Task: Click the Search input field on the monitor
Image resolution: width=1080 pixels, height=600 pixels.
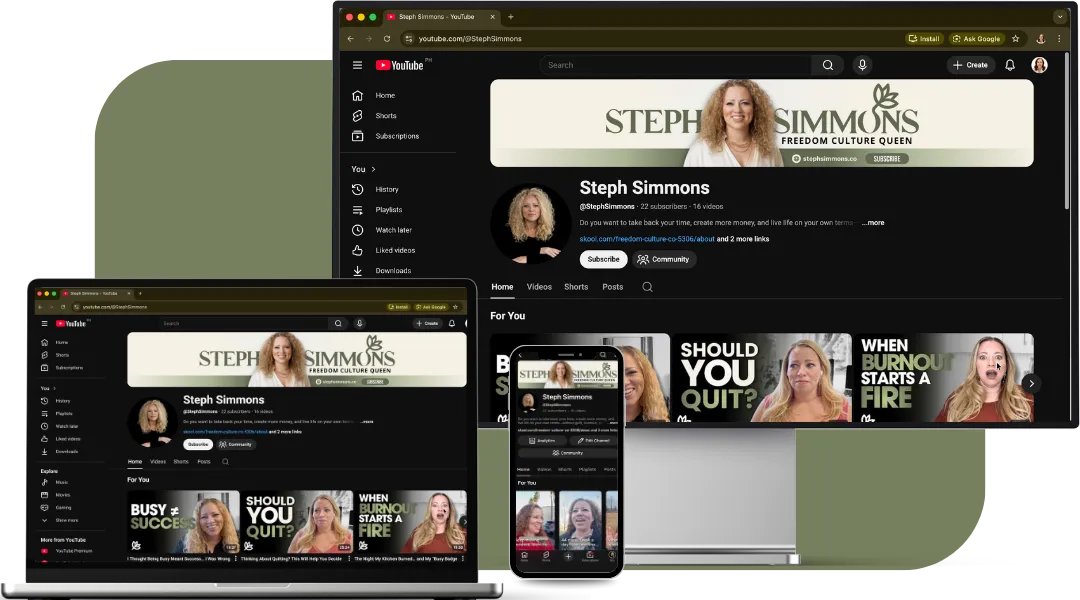Action: (676, 65)
